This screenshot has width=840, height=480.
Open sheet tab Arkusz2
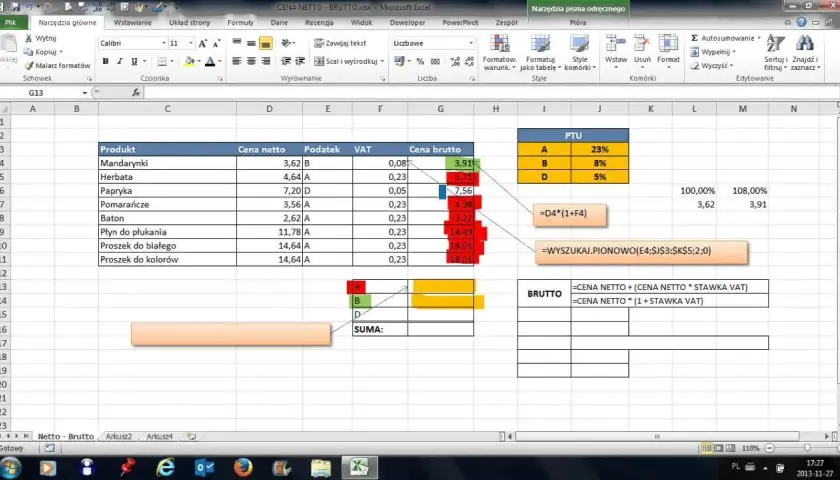[118, 437]
